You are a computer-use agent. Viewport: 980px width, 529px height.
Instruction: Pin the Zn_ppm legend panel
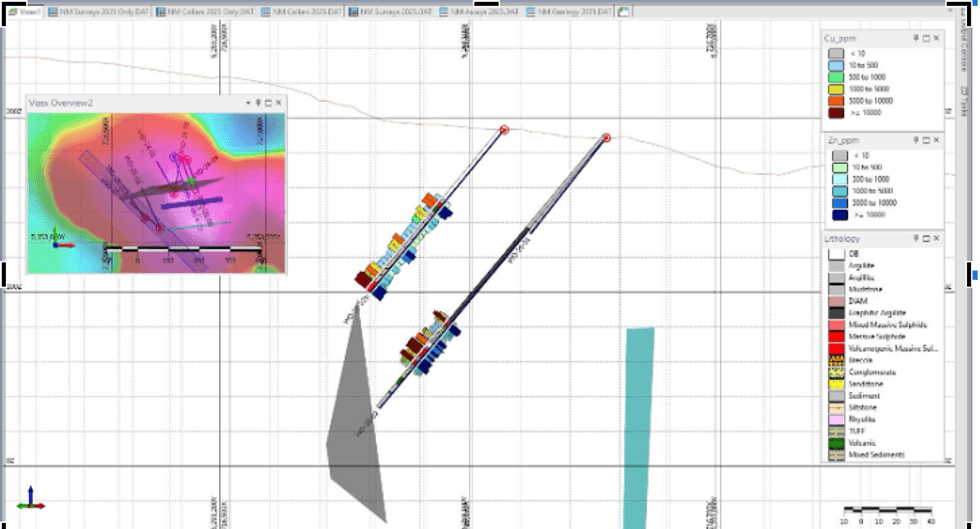click(916, 141)
